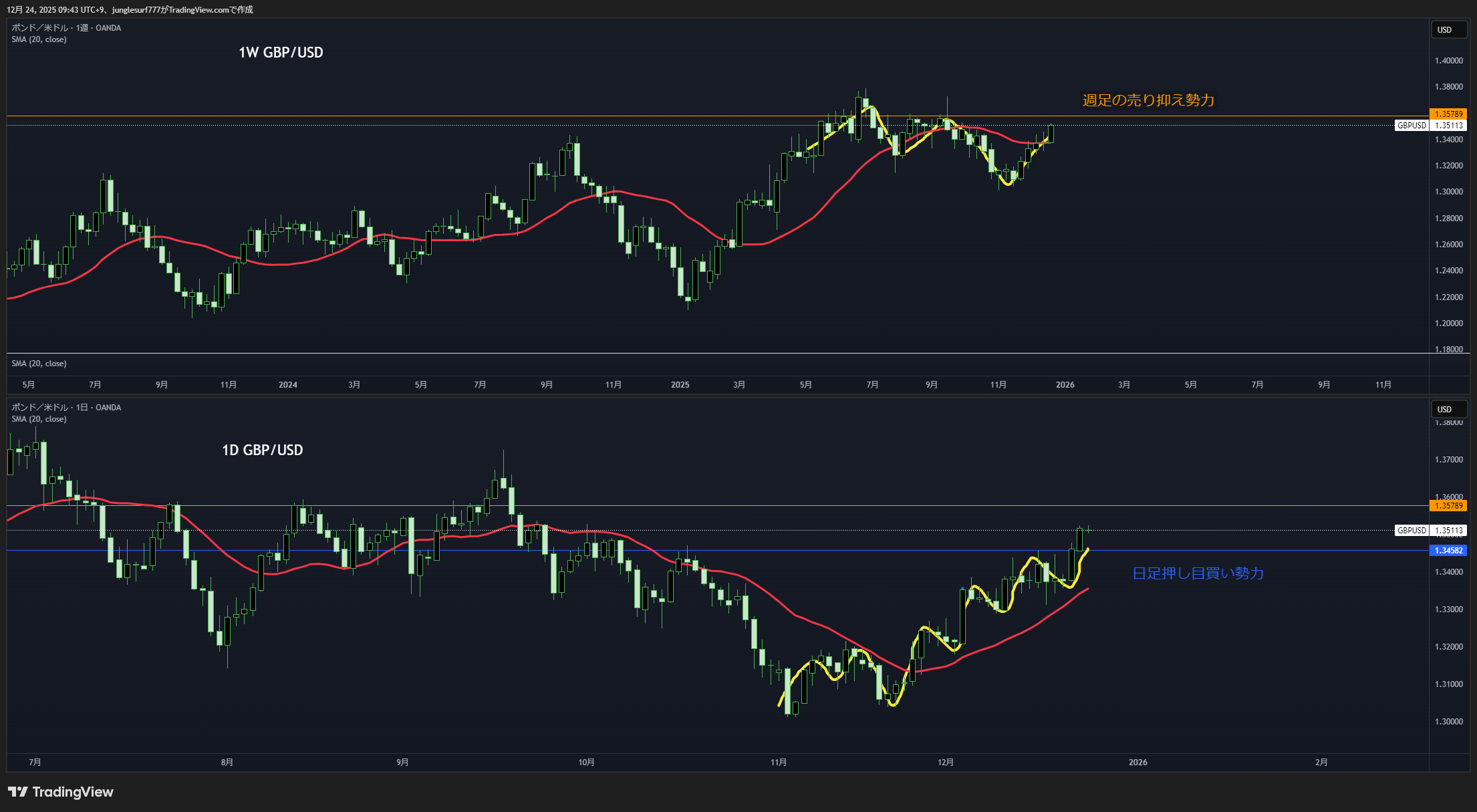Click the 2025 marker on weekly time axis
The height and width of the screenshot is (812, 1477).
680,385
